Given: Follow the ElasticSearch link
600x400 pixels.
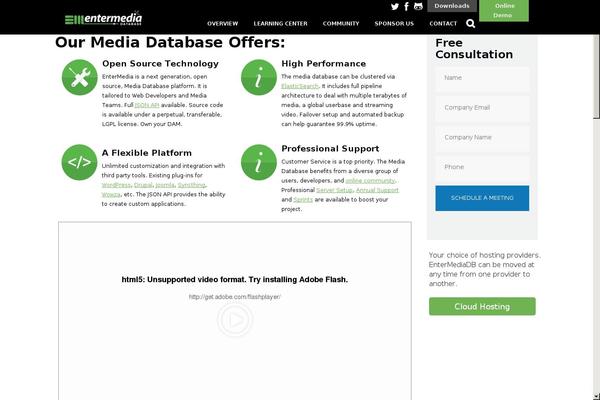Looking at the screenshot, I should 300,86.
